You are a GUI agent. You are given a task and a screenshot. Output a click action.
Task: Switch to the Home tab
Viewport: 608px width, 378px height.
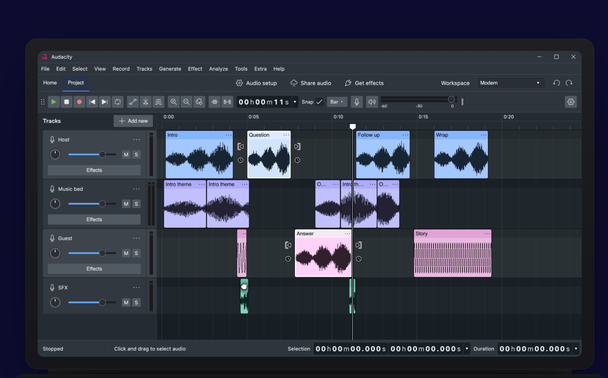coord(50,83)
